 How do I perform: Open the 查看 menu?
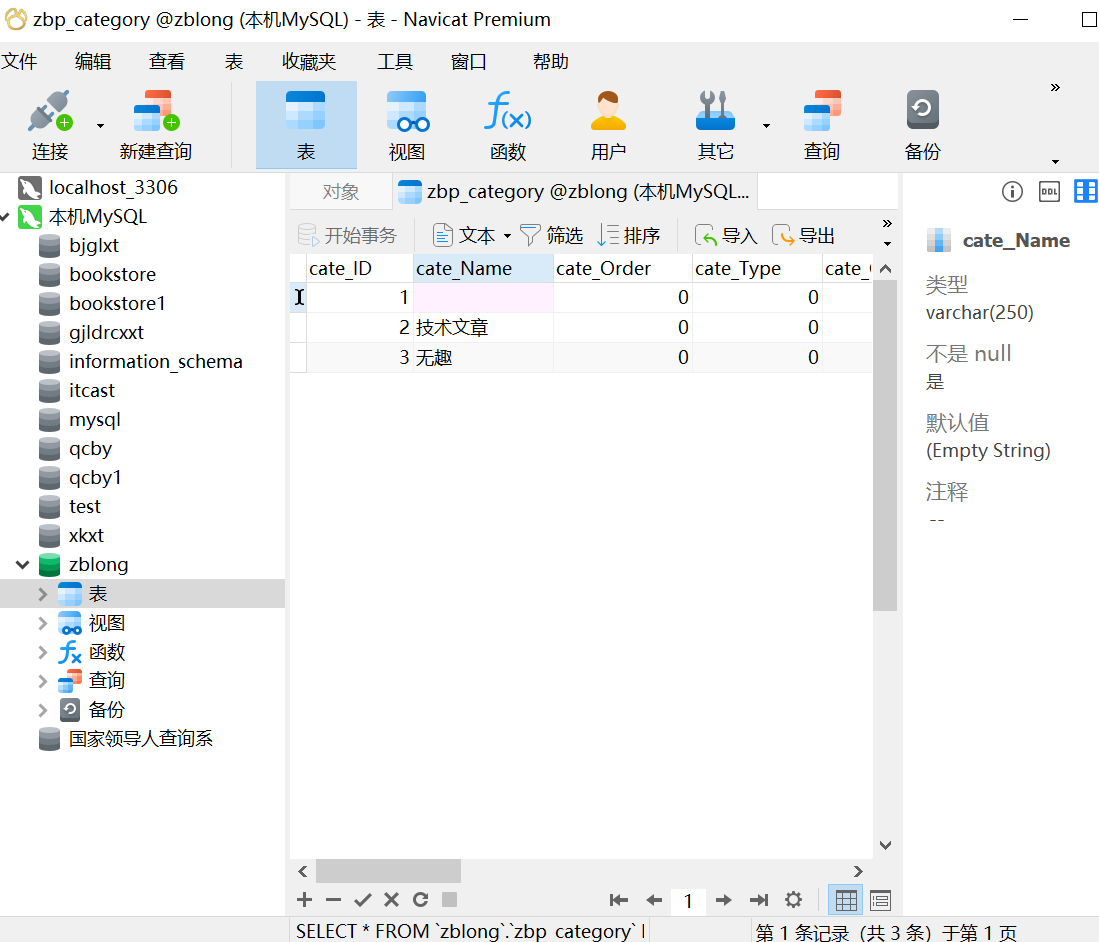(167, 62)
